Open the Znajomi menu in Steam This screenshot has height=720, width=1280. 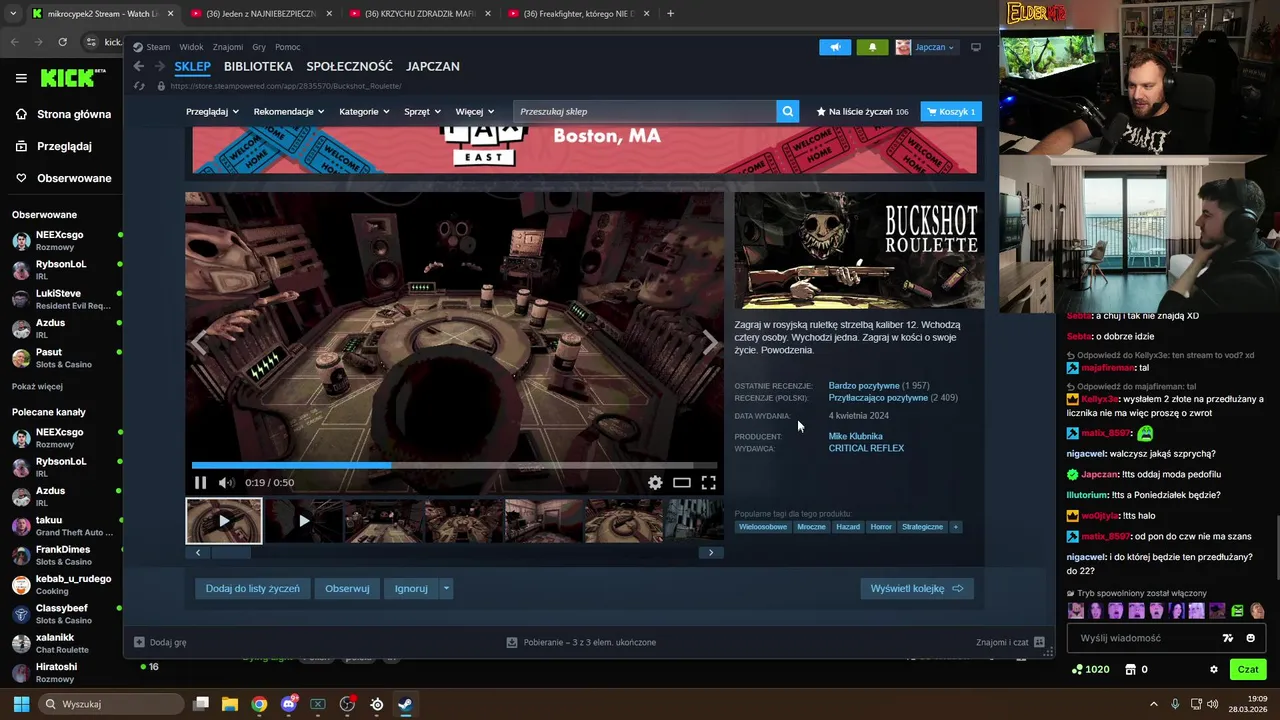click(x=228, y=47)
